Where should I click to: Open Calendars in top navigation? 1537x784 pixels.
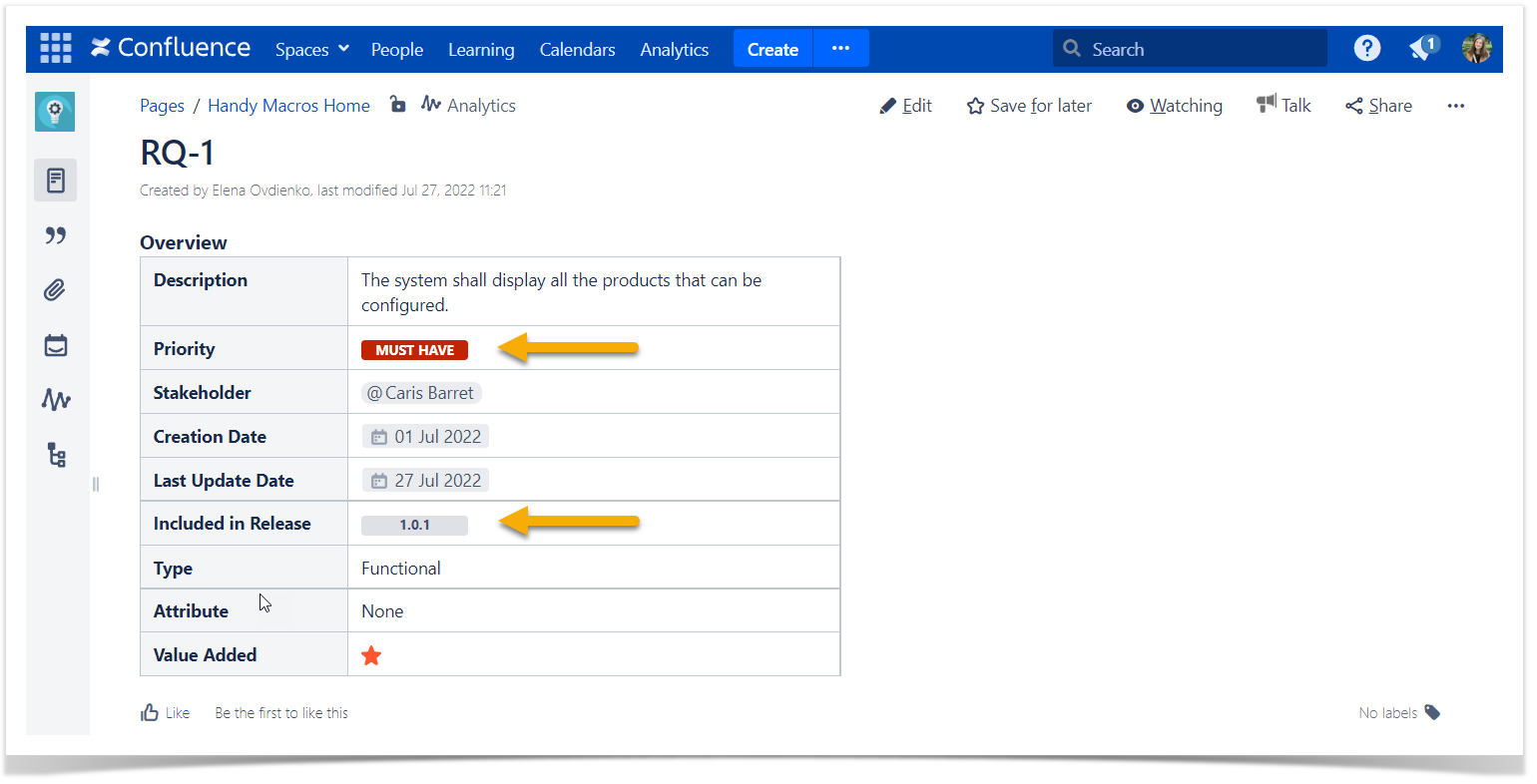tap(577, 49)
